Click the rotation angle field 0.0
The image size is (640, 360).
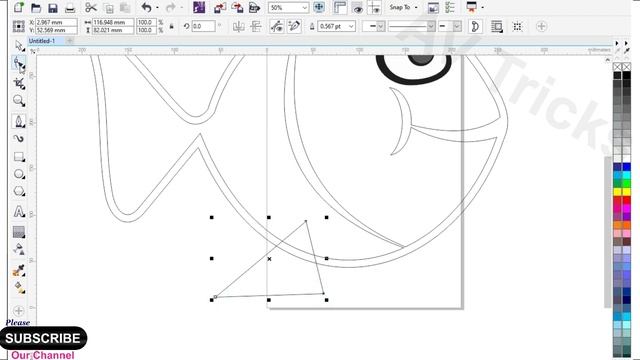(x=203, y=26)
